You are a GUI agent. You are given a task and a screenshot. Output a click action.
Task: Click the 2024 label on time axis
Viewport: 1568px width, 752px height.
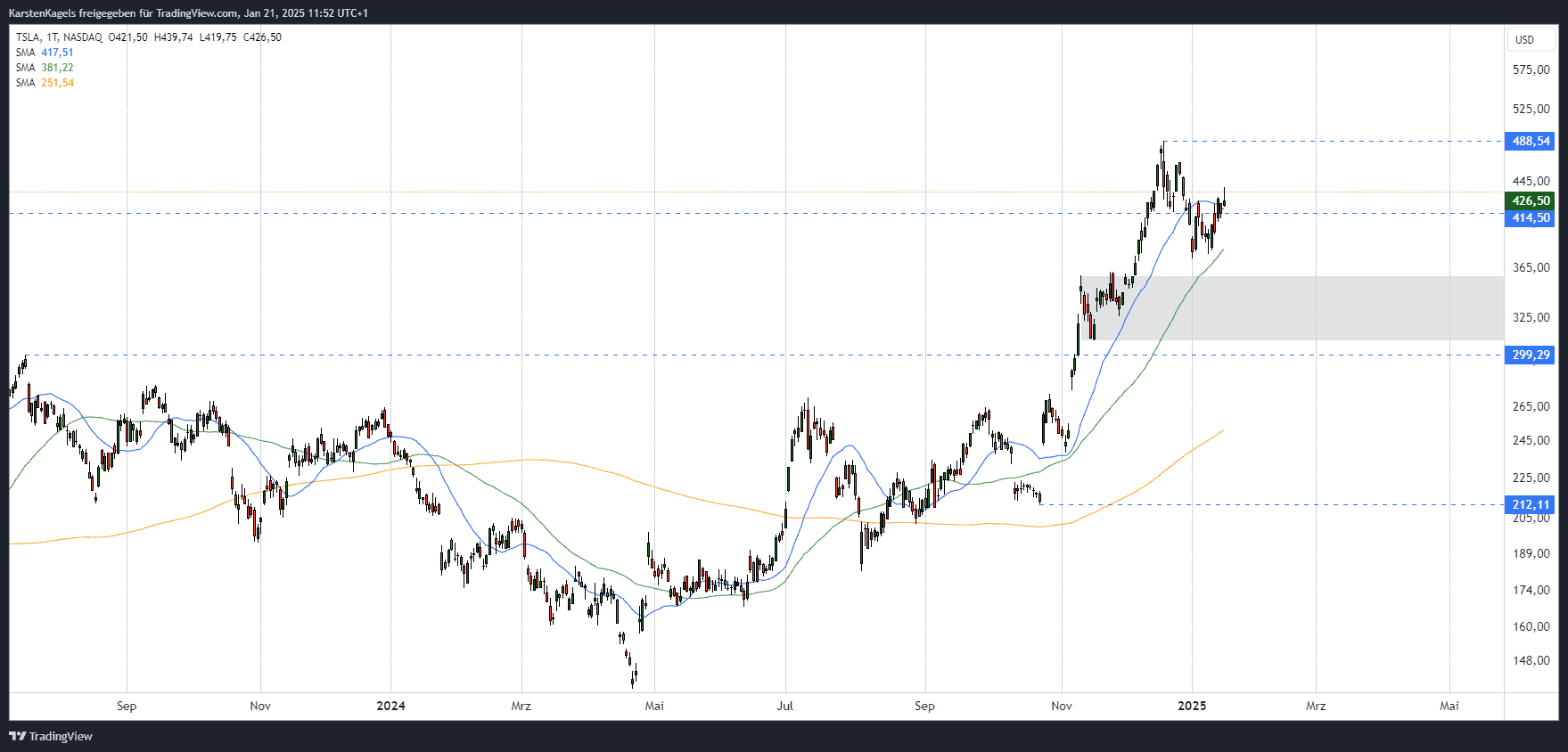390,706
